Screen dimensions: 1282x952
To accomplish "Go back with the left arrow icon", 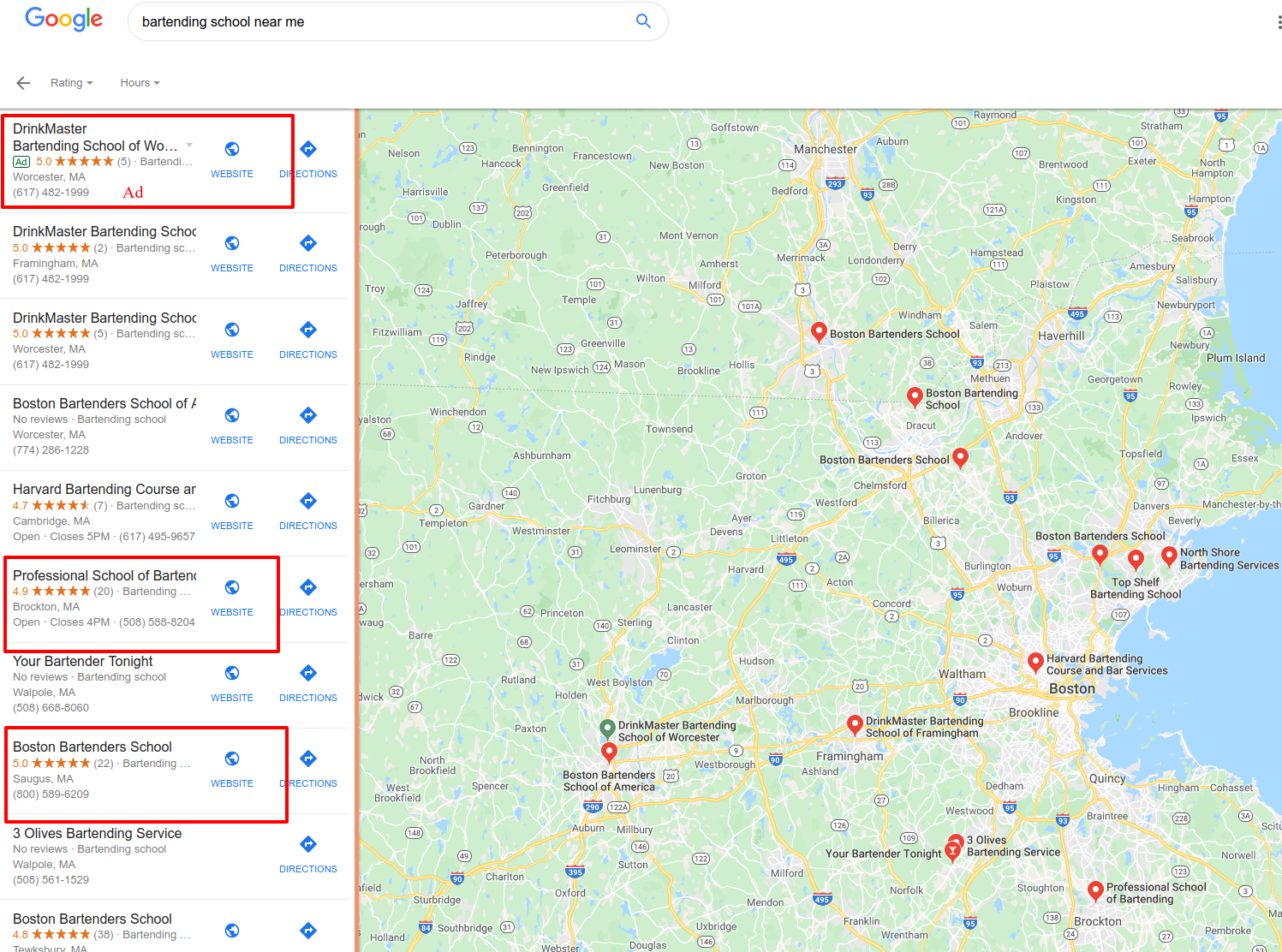I will [x=23, y=83].
